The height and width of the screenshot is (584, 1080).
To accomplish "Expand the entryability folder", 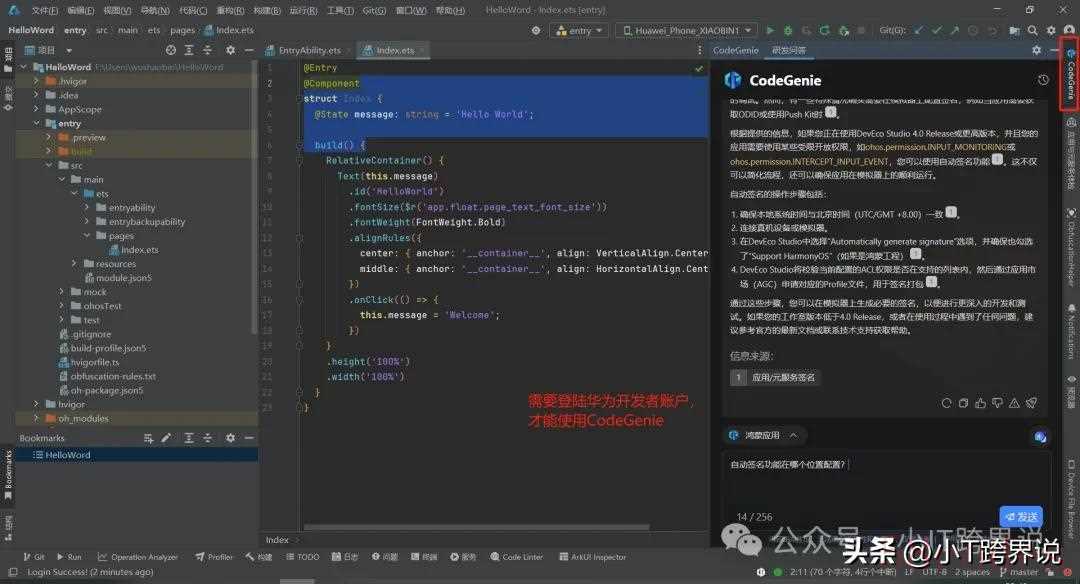I will (x=87, y=207).
